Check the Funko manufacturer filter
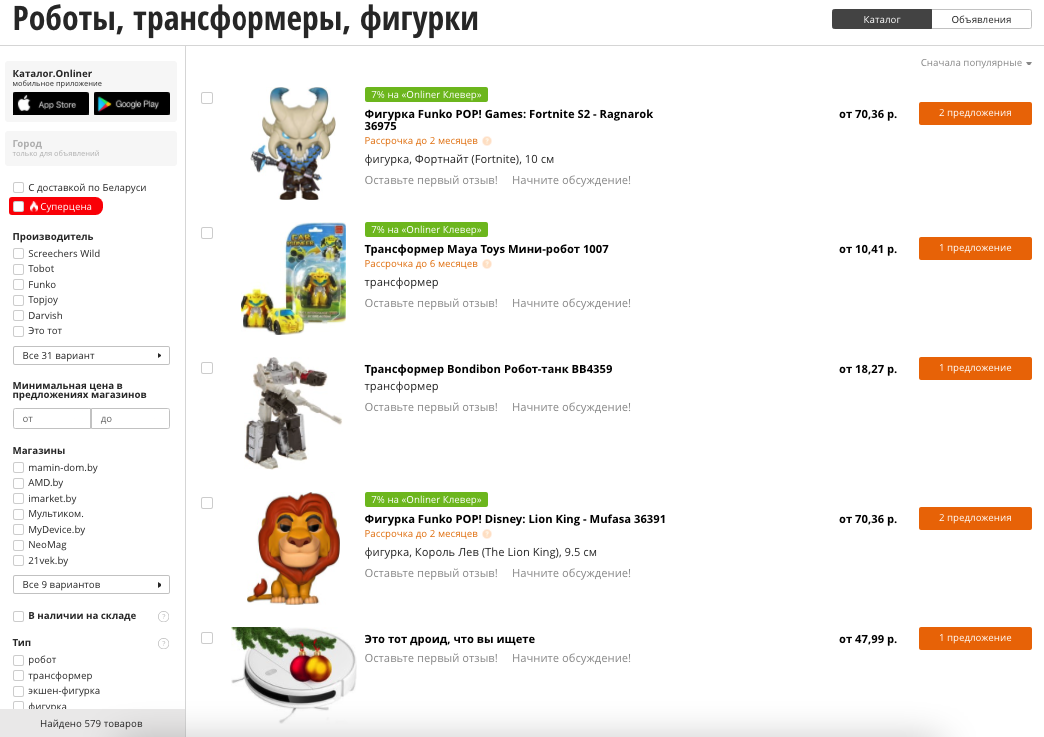This screenshot has width=1044, height=737. click(x=19, y=285)
